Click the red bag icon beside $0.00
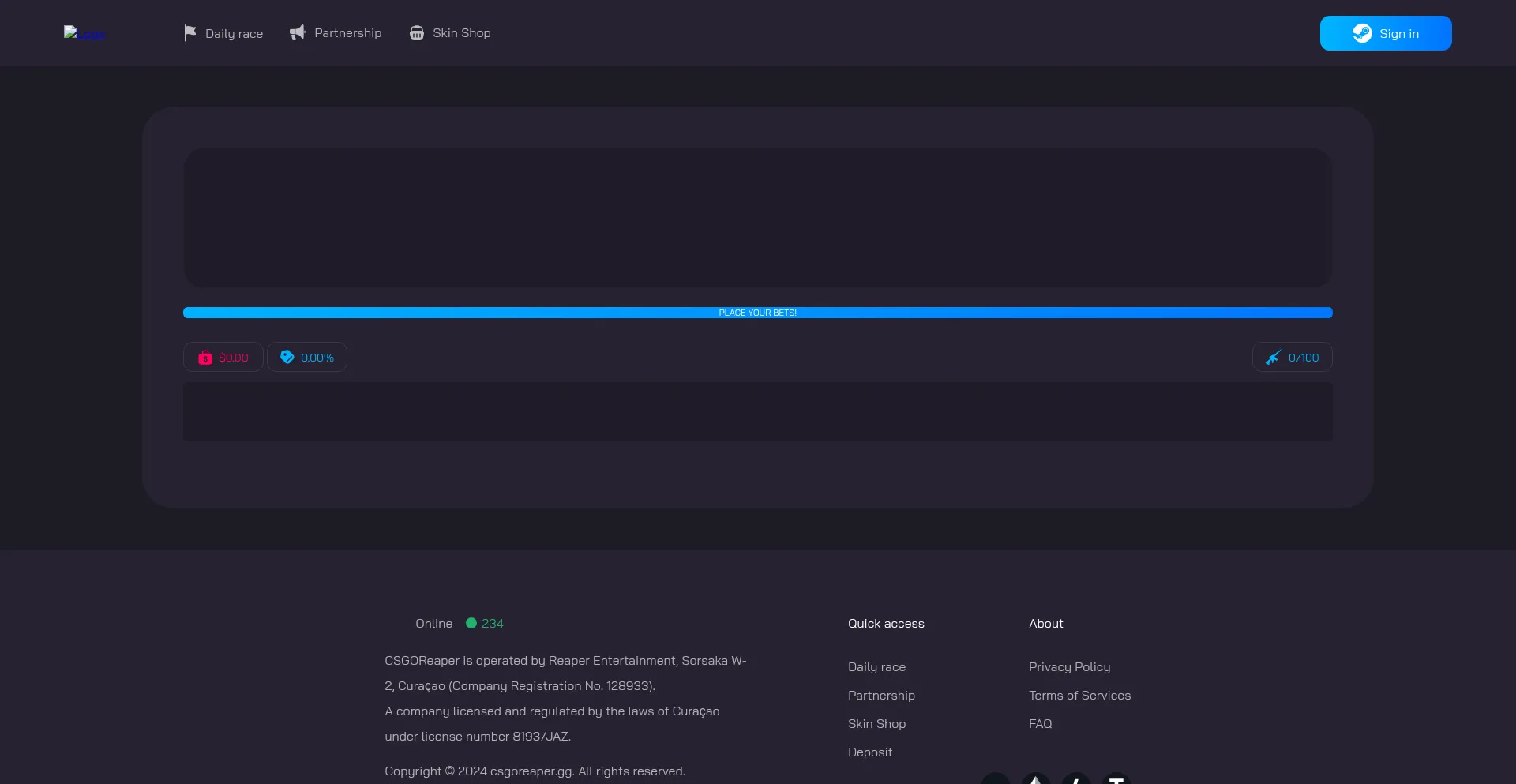This screenshot has height=784, width=1516. pos(205,358)
